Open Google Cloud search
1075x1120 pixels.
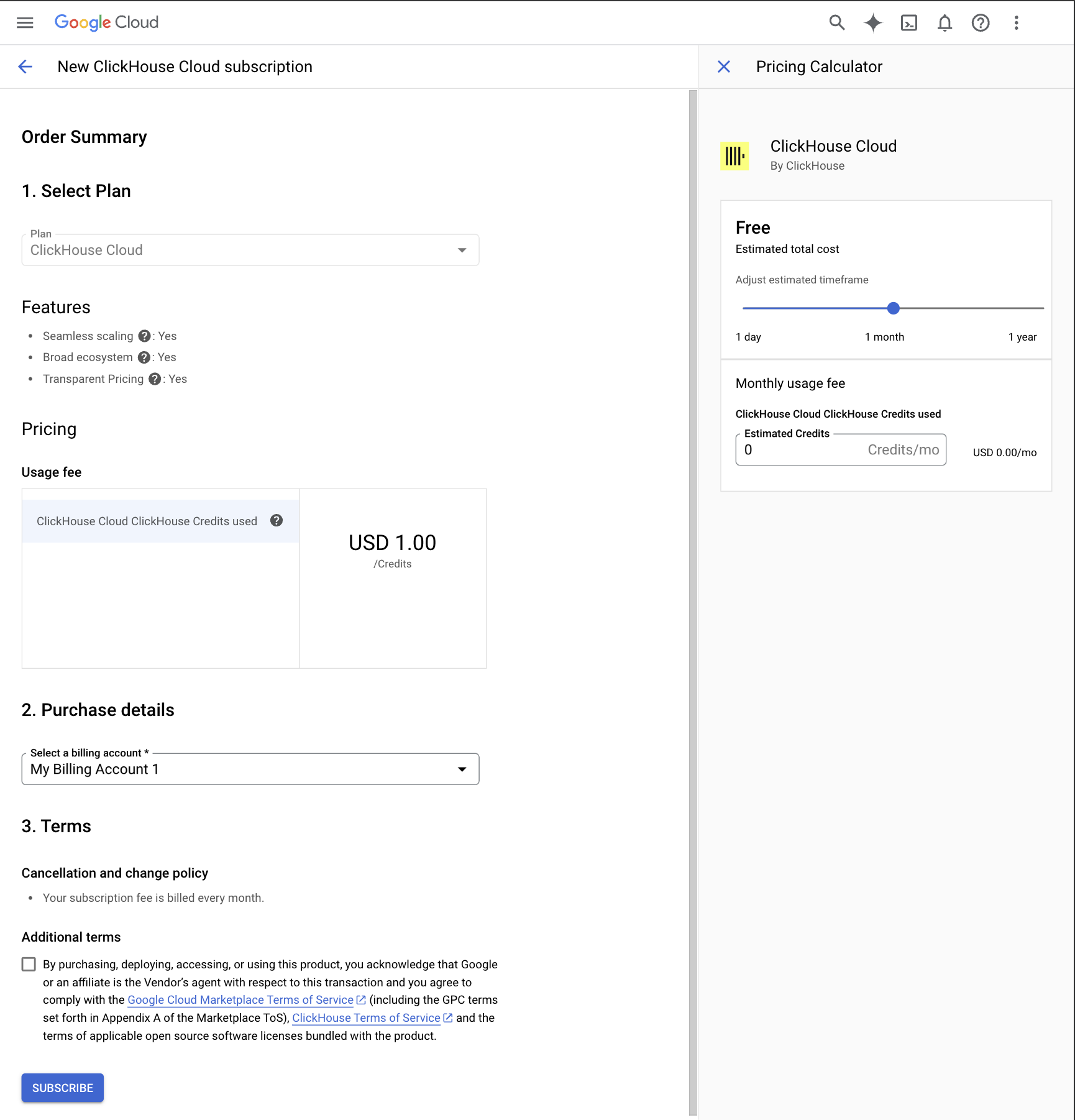(x=836, y=22)
